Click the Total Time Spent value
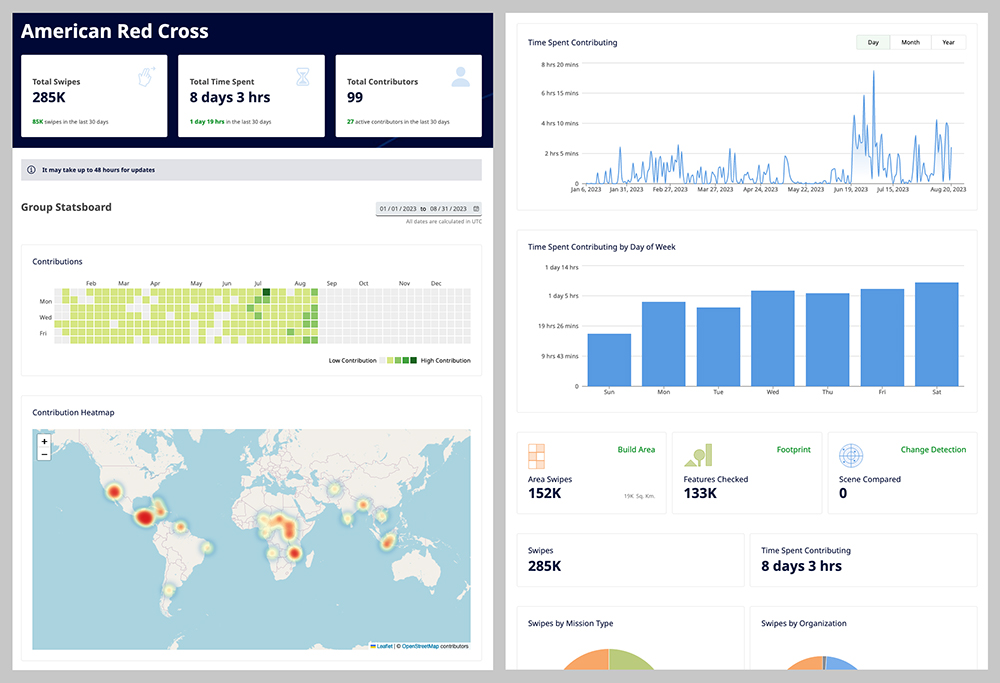The image size is (1000, 683). (230, 98)
